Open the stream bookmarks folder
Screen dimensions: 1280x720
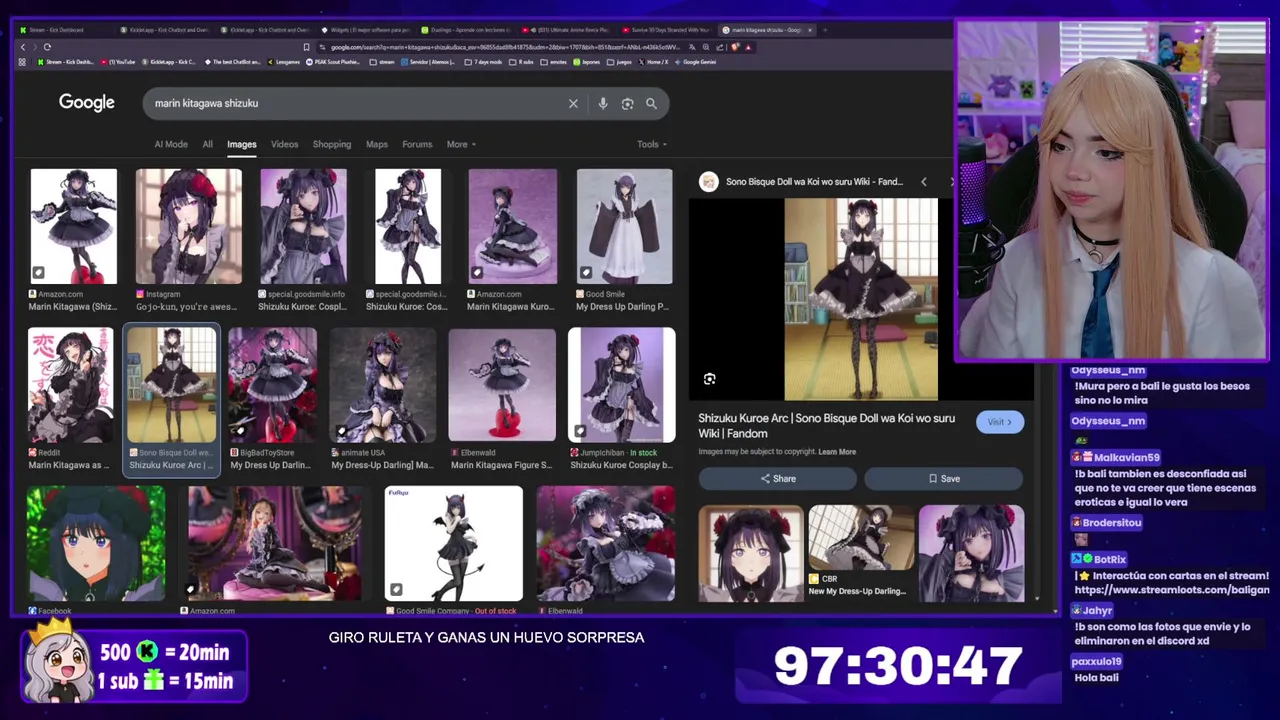pos(382,62)
